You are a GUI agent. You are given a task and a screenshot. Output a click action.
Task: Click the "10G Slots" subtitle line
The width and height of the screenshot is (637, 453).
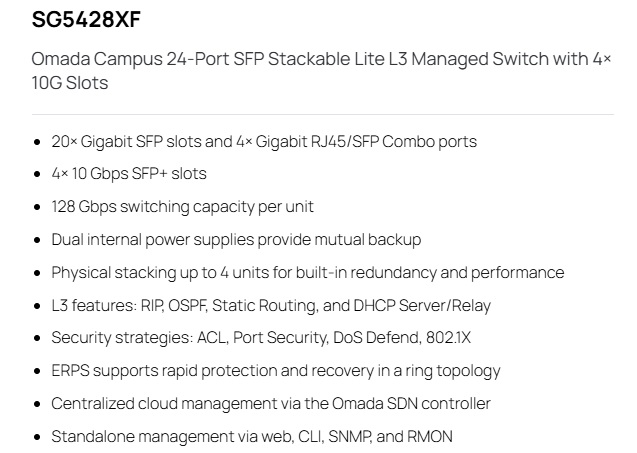pos(70,83)
